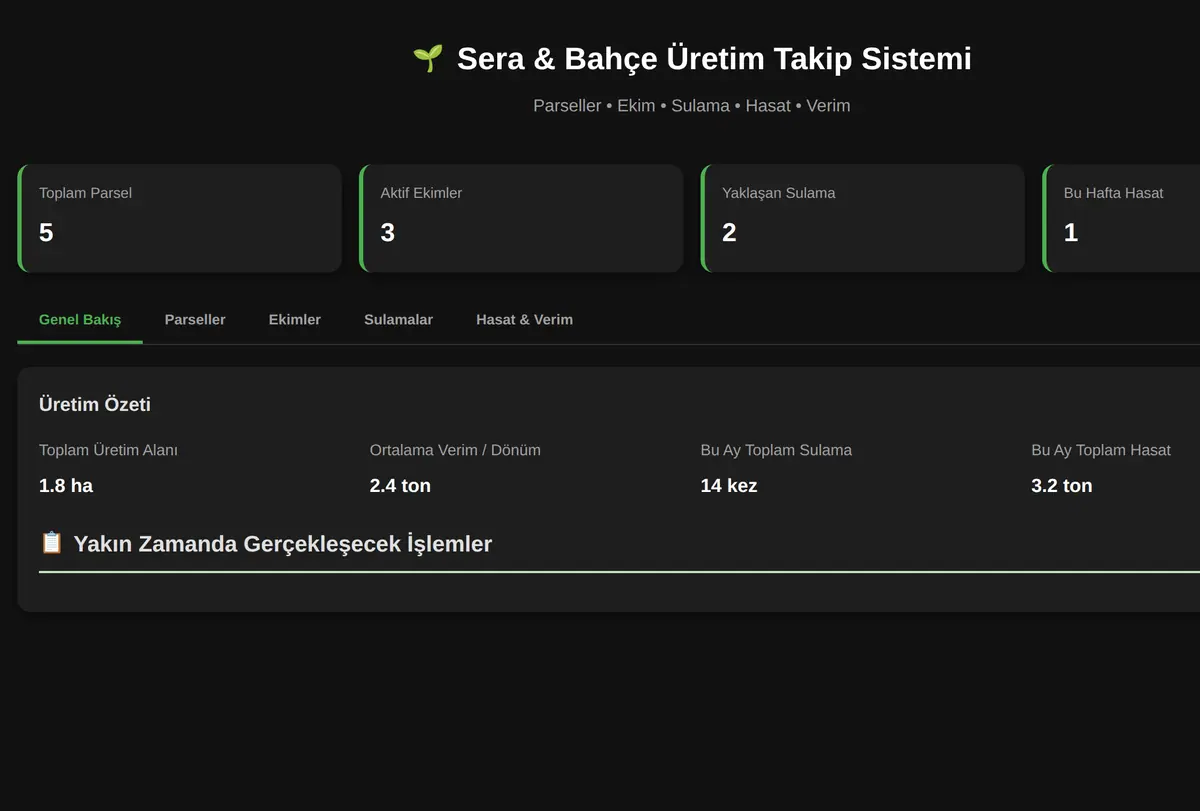This screenshot has width=1200, height=811.
Task: Click the Yakın Zamanda Gerçekleşecek İşlemler heading
Action: pyautogui.click(x=283, y=544)
